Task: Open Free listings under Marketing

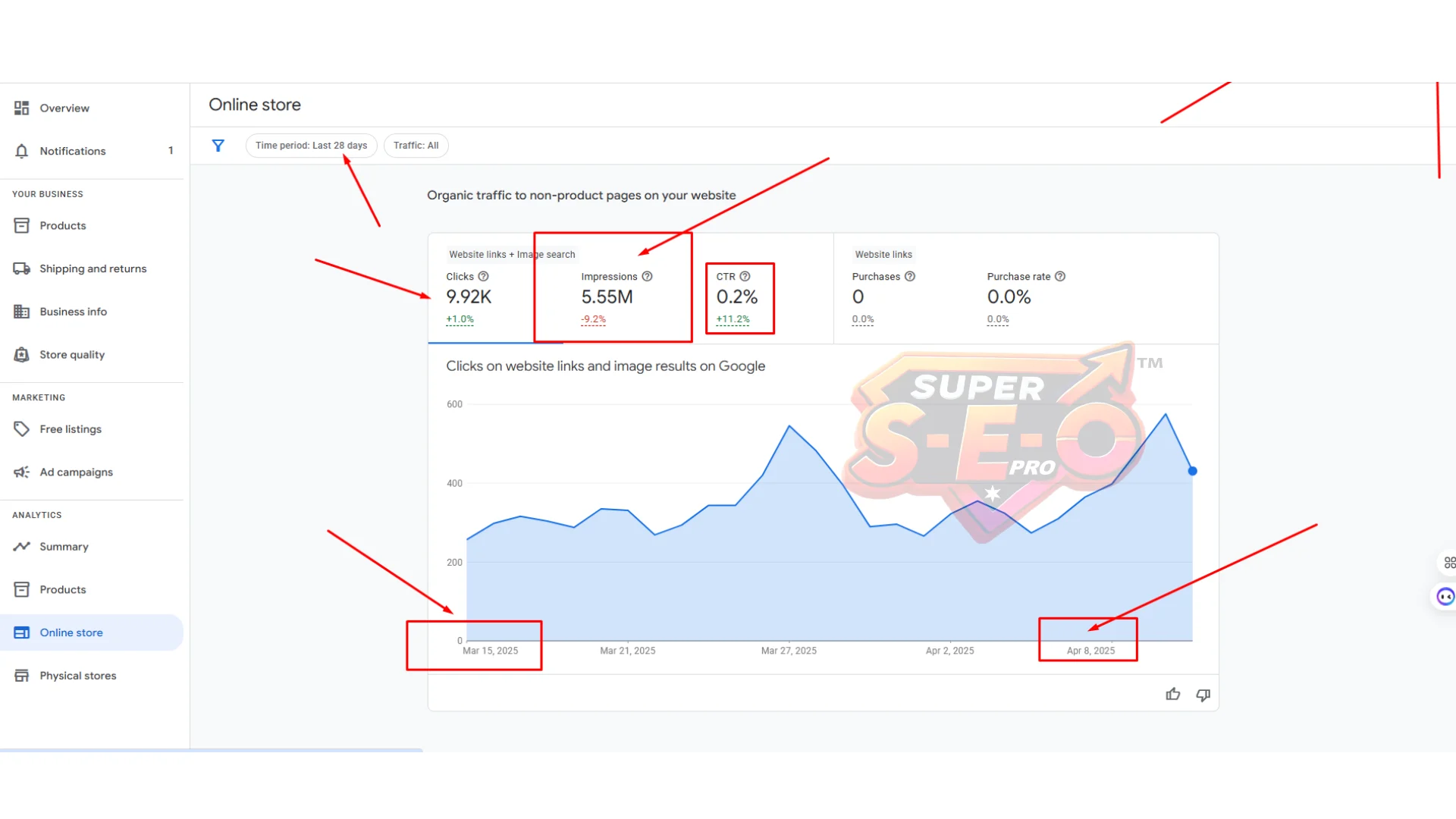Action: coord(71,429)
